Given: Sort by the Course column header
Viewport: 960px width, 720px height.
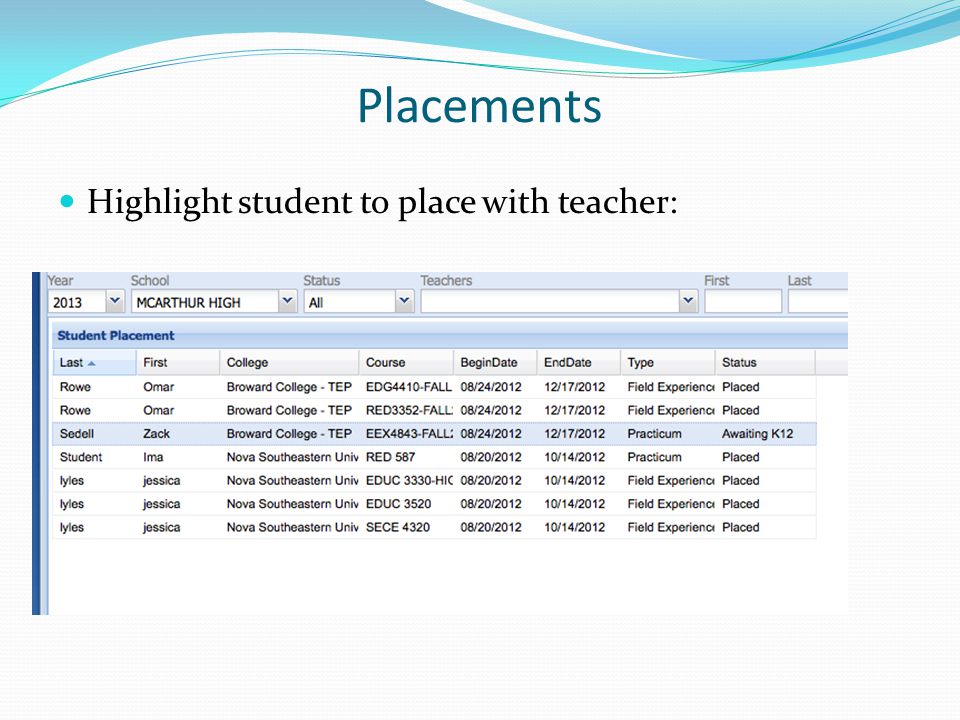Looking at the screenshot, I should [x=406, y=362].
